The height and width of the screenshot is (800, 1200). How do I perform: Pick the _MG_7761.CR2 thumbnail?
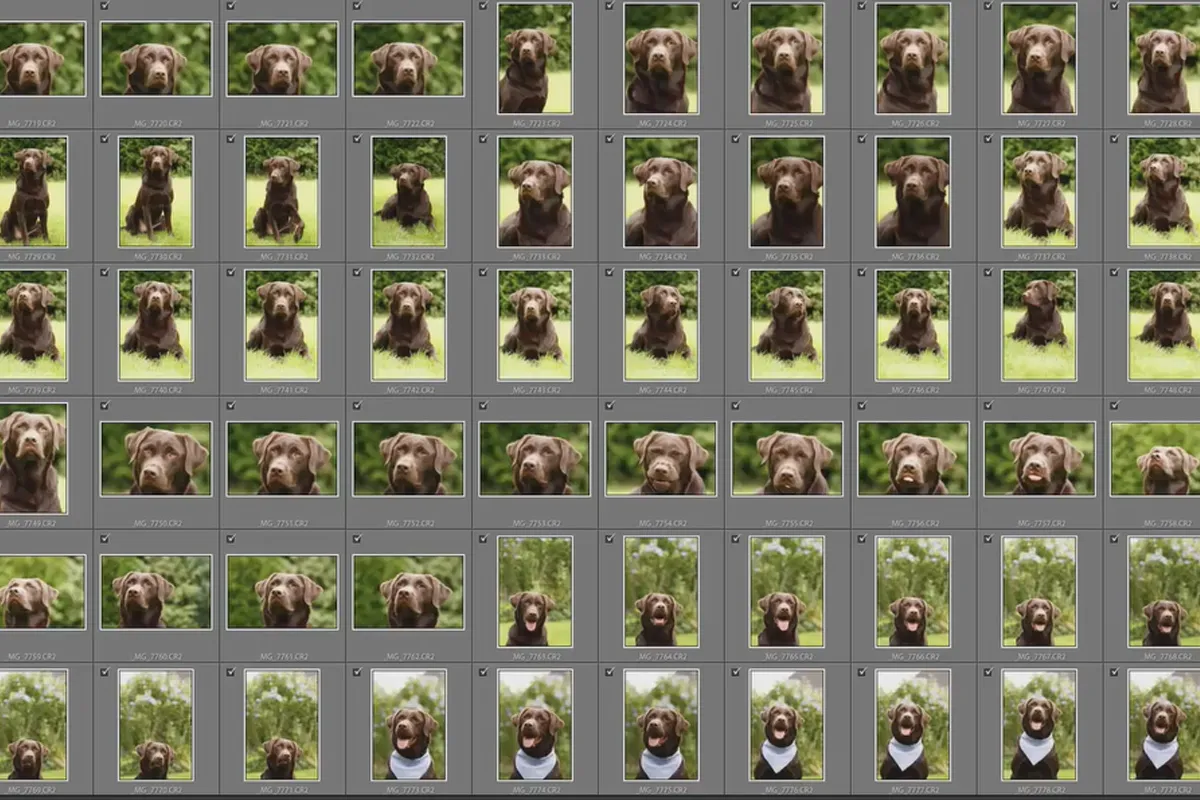282,592
